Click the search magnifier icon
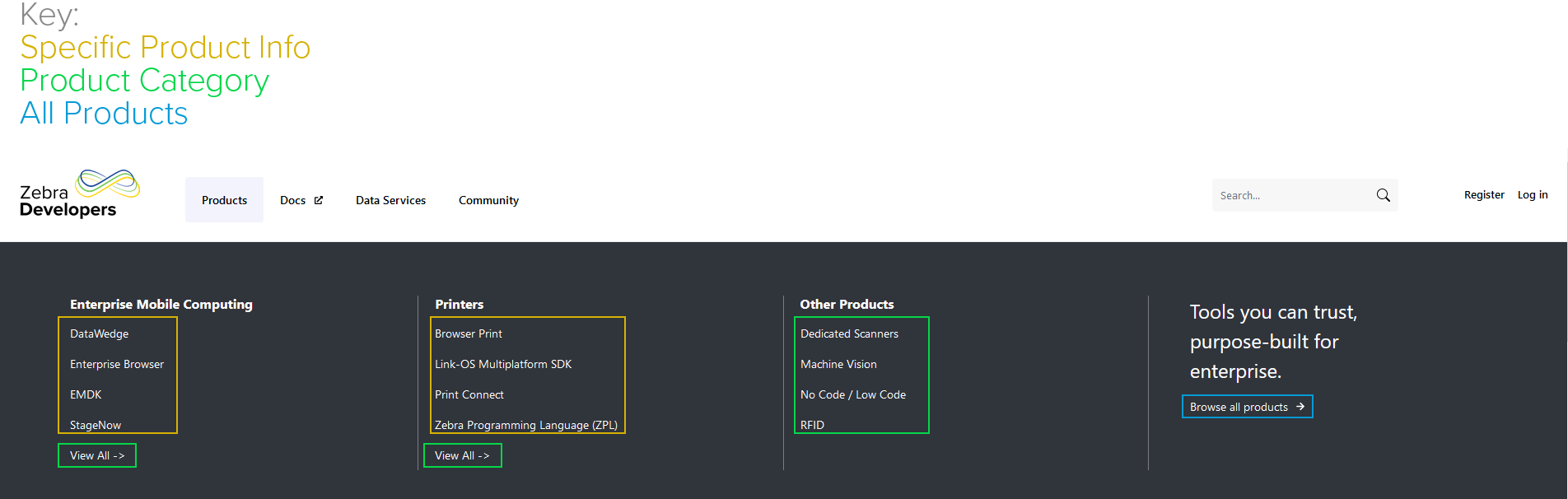Image resolution: width=1568 pixels, height=499 pixels. [x=1383, y=195]
